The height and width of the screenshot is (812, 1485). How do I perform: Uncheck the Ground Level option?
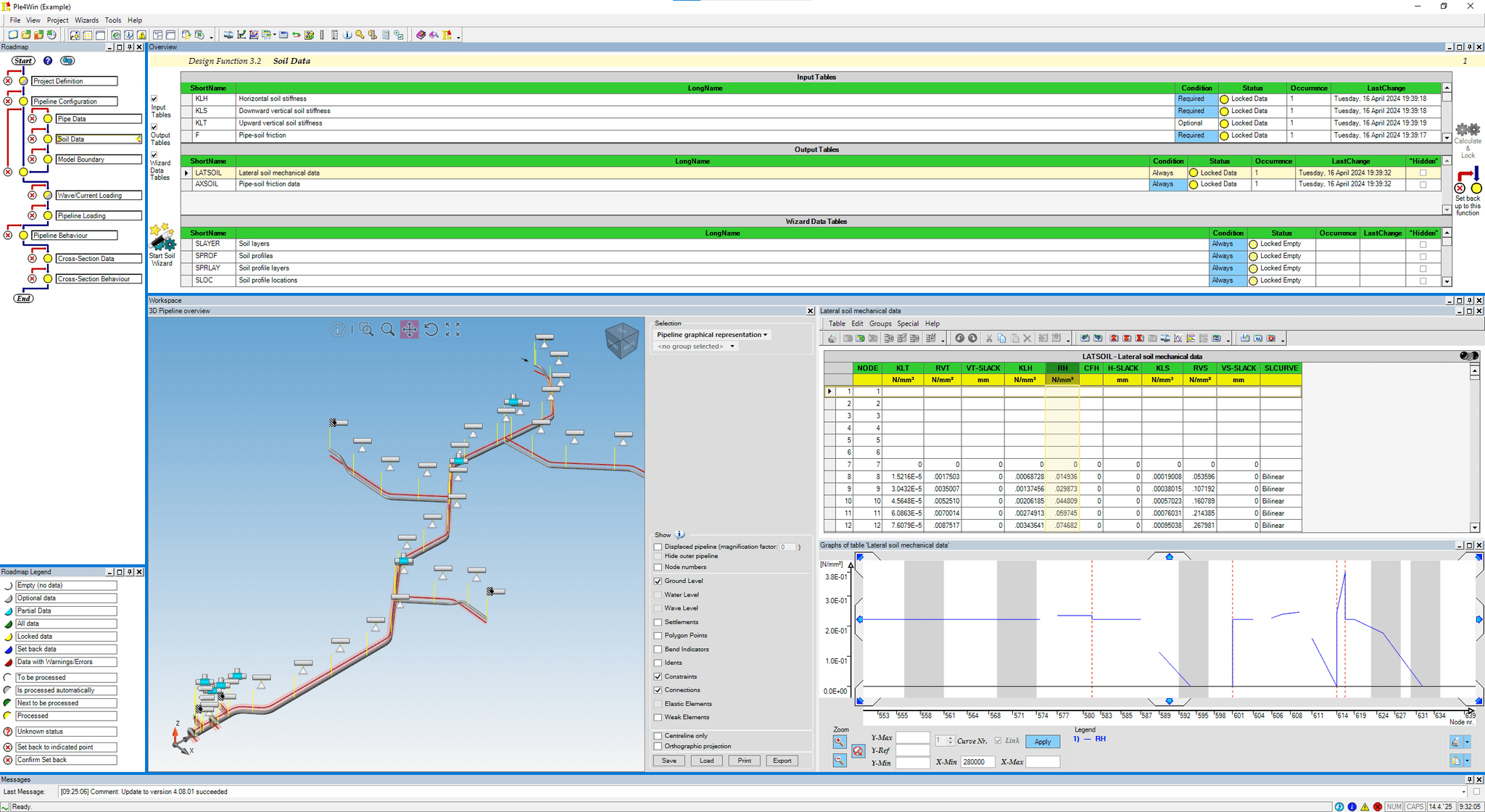(x=658, y=581)
